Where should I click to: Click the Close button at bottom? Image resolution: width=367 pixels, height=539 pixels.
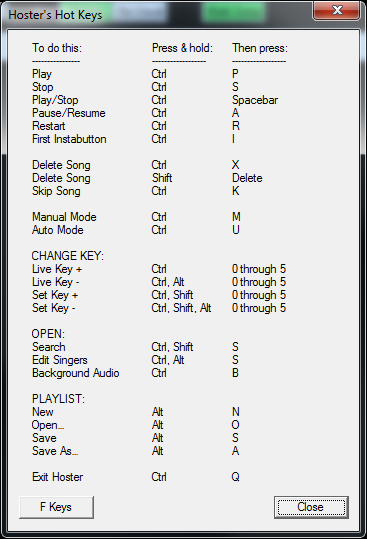coord(311,507)
